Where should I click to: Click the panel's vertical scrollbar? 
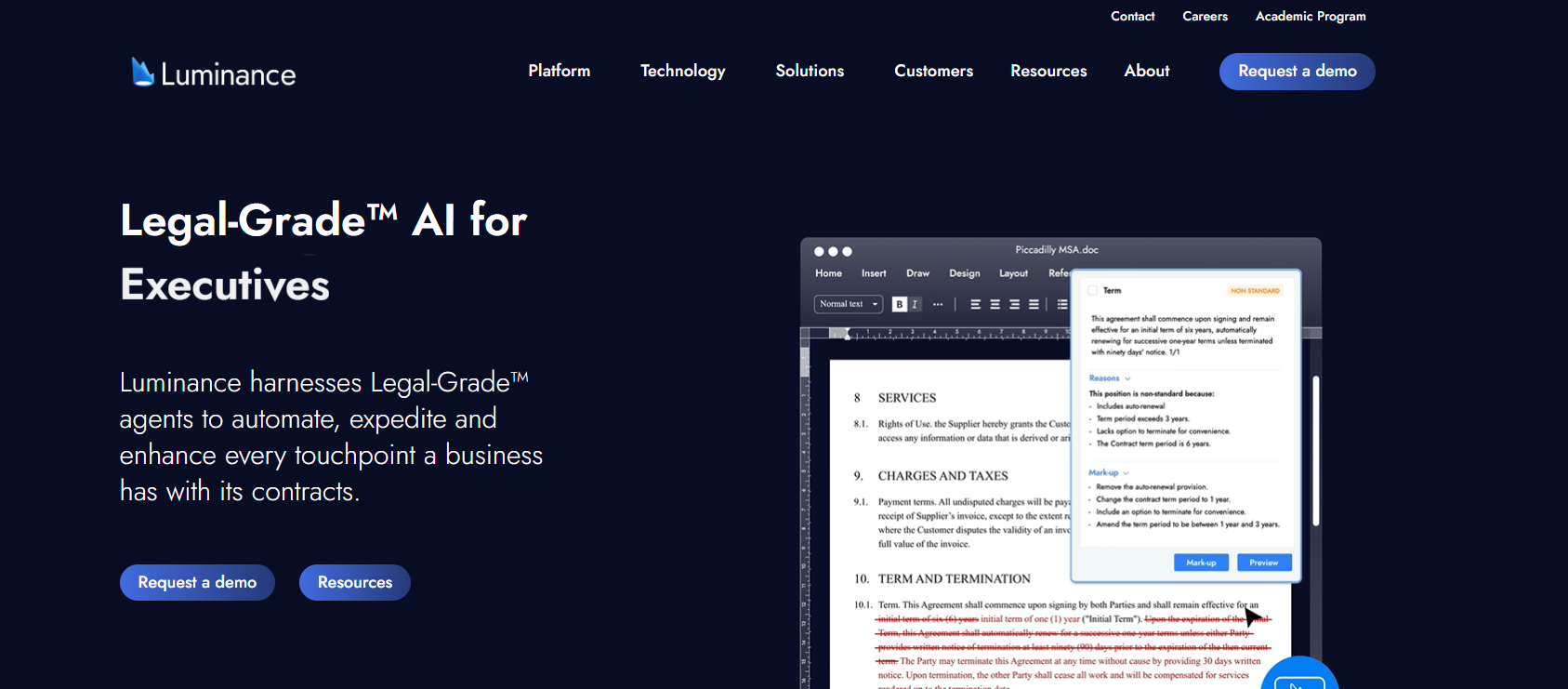point(1316,451)
